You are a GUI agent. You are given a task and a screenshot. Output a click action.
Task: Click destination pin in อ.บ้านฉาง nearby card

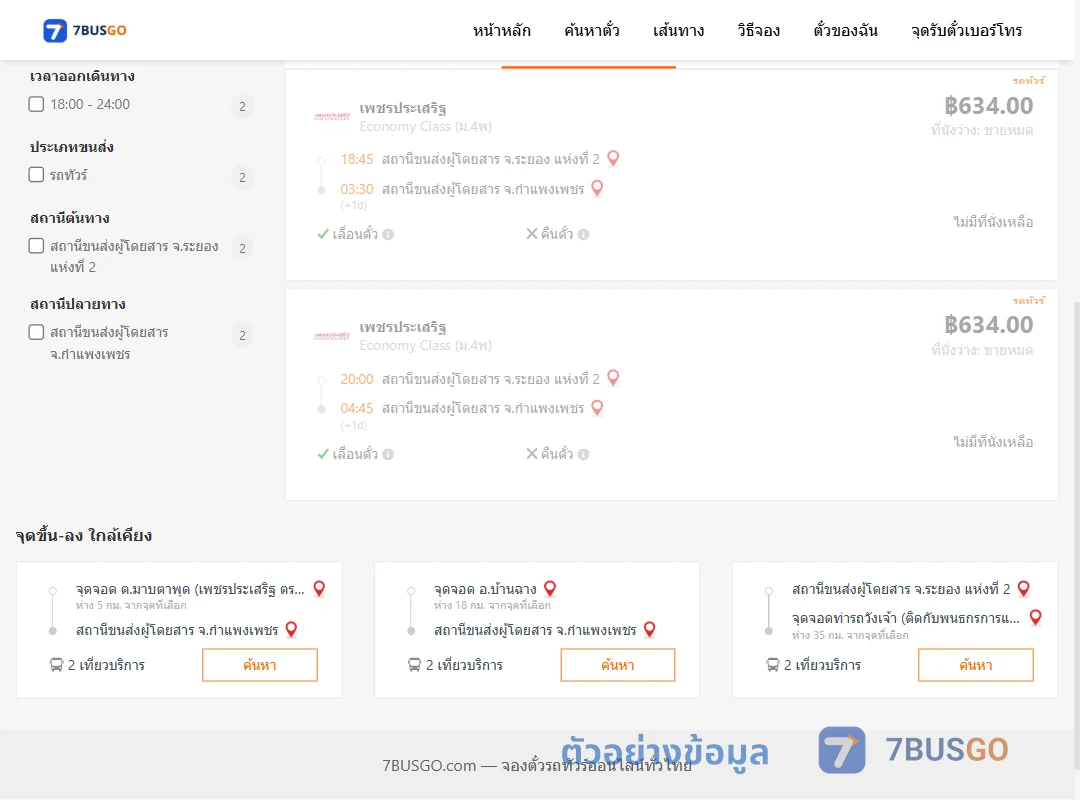650,629
